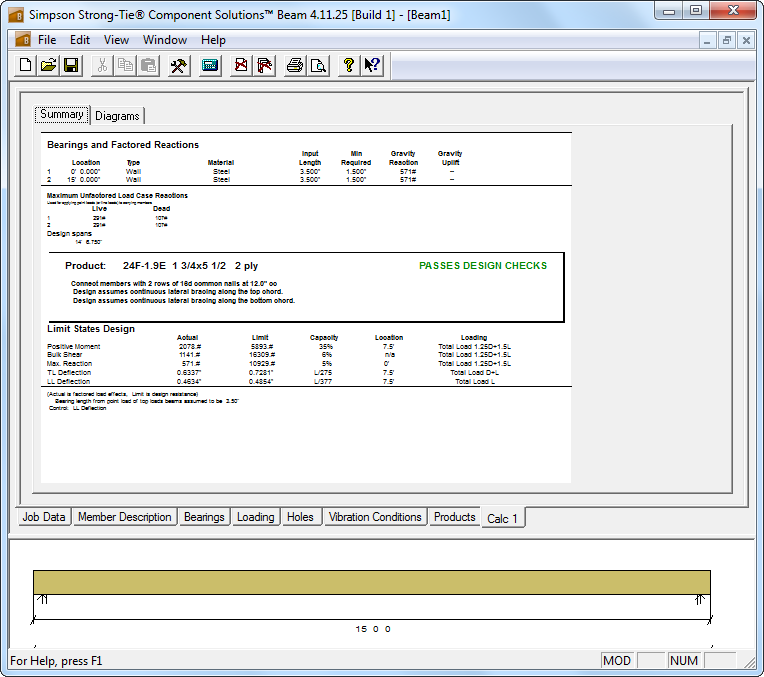Restore the inner Beam1 document window
Image resolution: width=764 pixels, height=677 pixels.
[726, 40]
